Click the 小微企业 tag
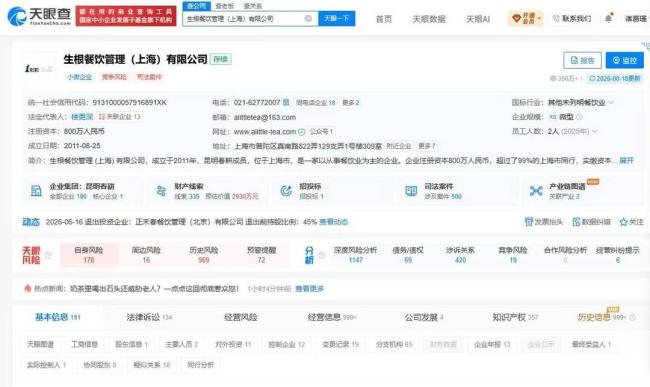650x387 pixels. point(79,77)
